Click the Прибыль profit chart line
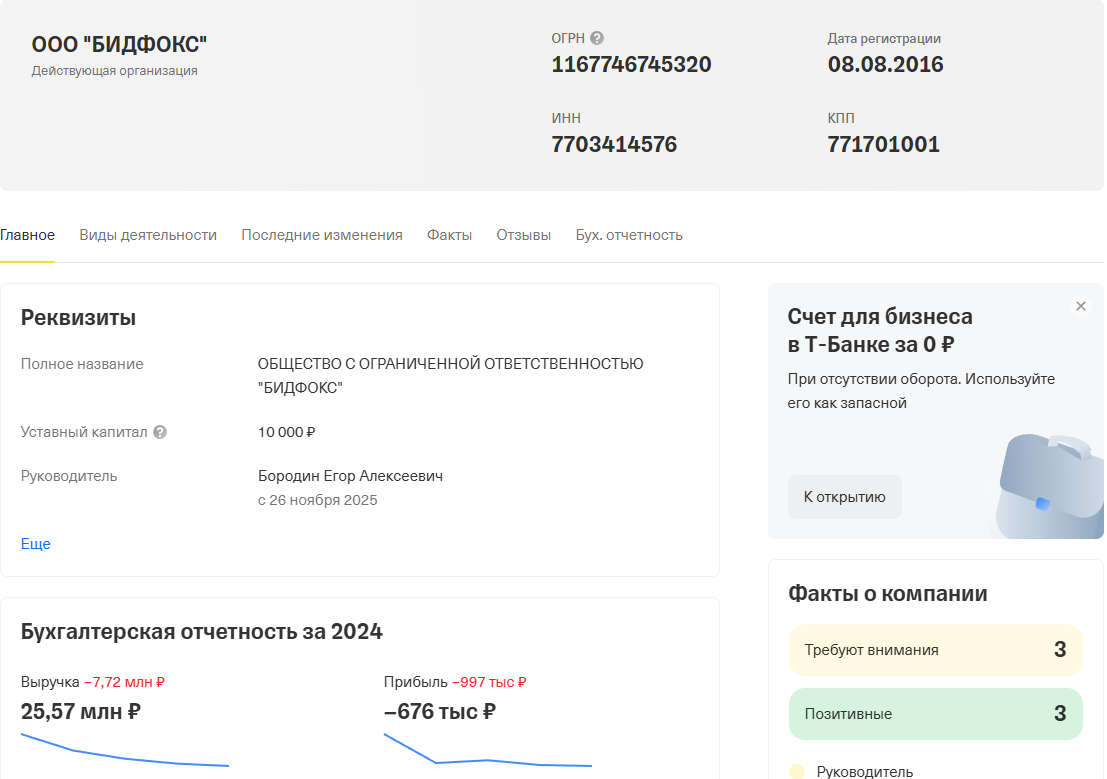The height and width of the screenshot is (779, 1107). click(487, 760)
